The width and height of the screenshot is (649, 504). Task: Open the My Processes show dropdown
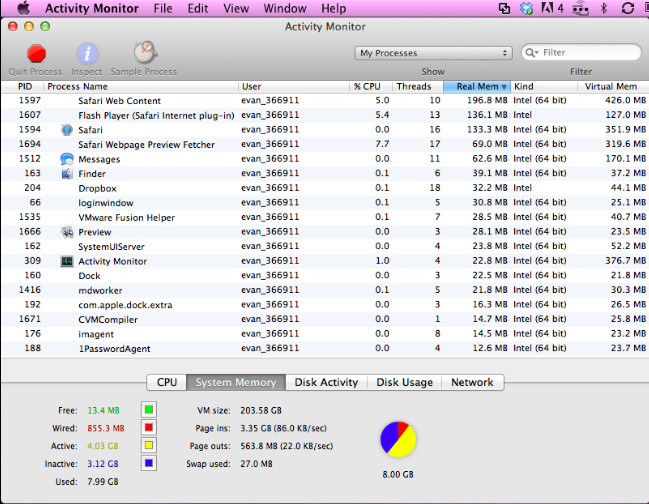coord(433,53)
